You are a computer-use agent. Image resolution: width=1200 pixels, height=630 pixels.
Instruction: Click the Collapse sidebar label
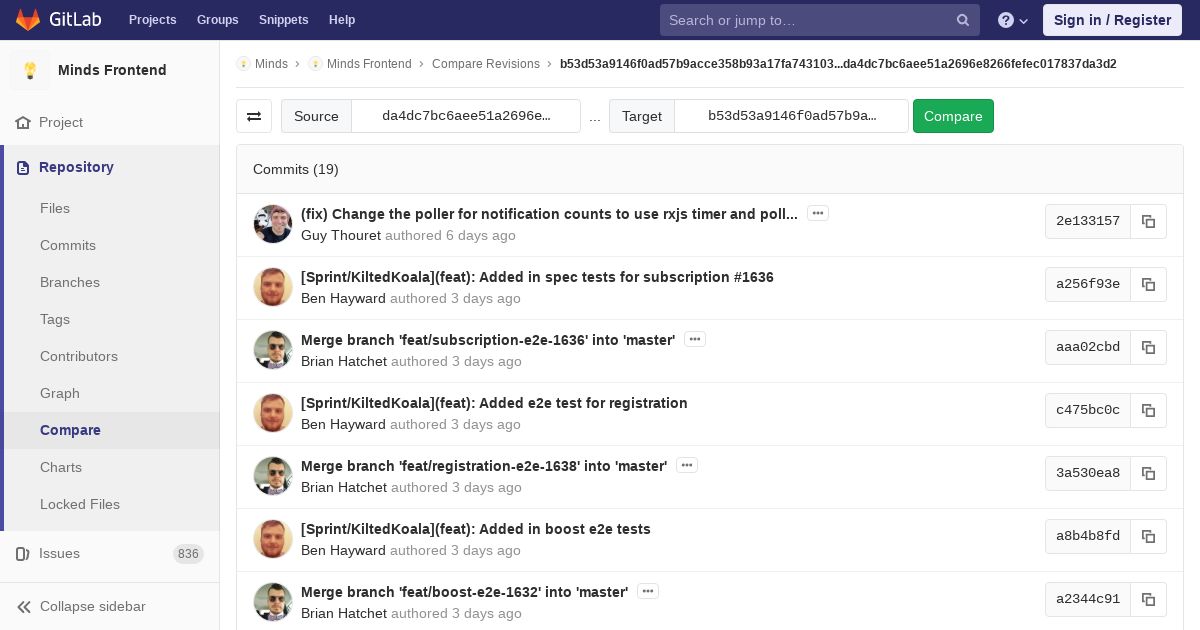coord(93,606)
